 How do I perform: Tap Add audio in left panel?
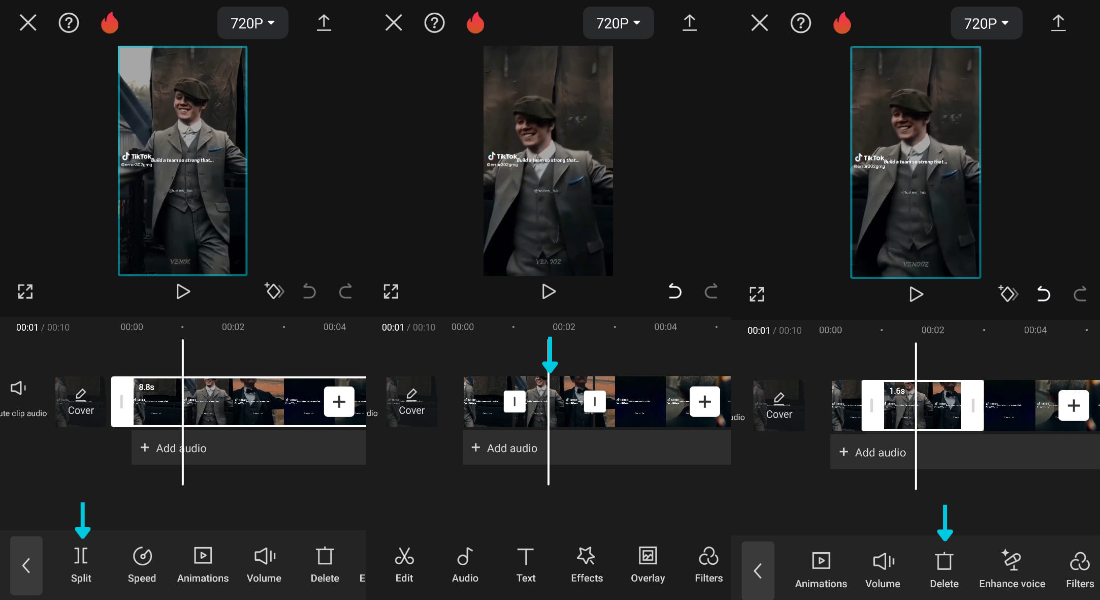[x=248, y=448]
